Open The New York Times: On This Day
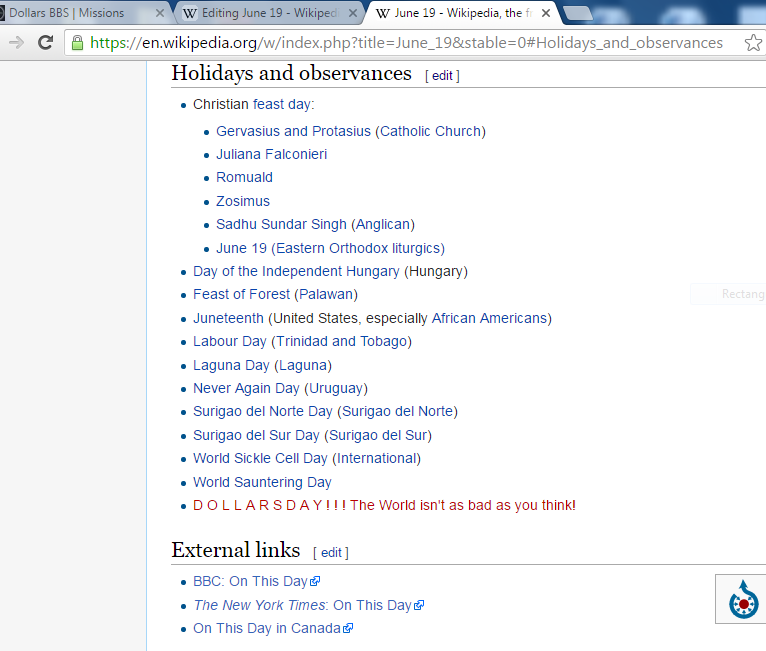Viewport: 766px width, 651px height. click(302, 605)
